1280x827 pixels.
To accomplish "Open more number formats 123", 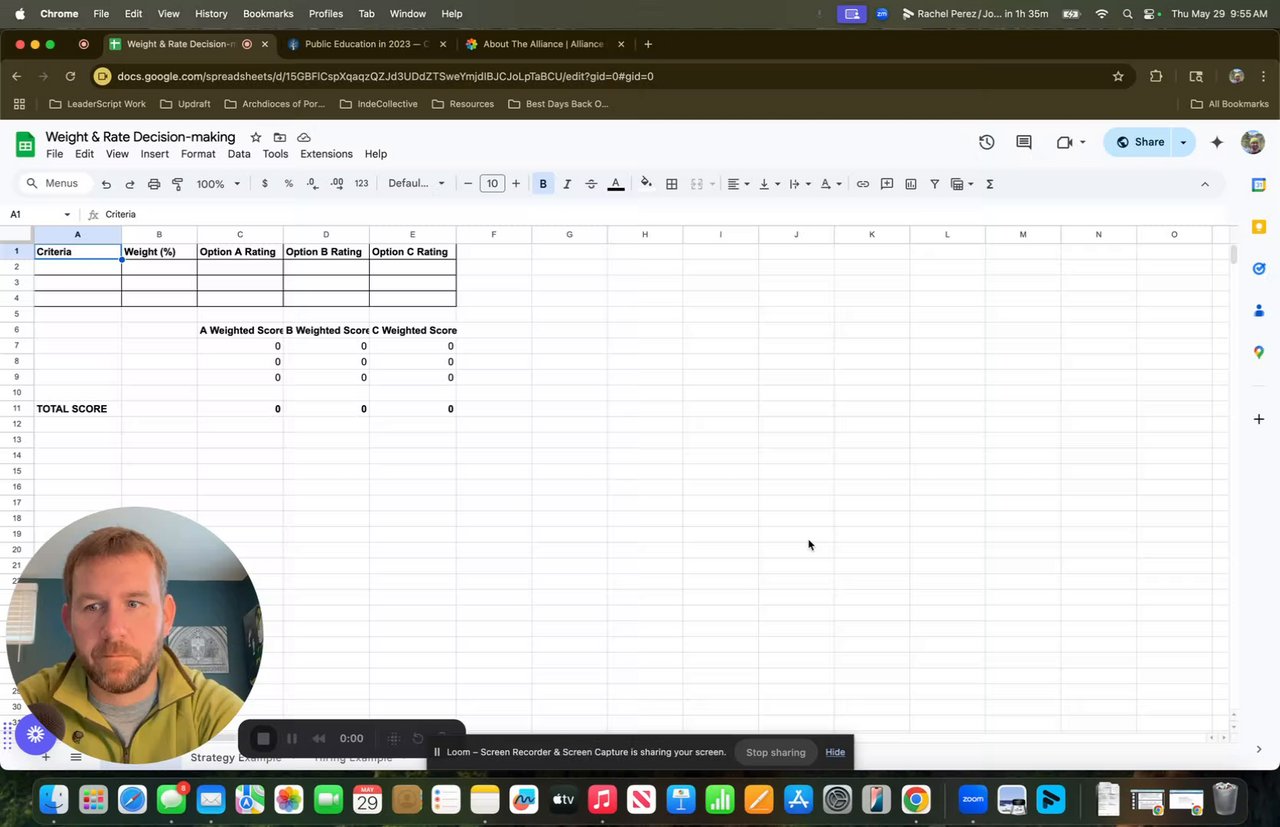I will pyautogui.click(x=361, y=184).
